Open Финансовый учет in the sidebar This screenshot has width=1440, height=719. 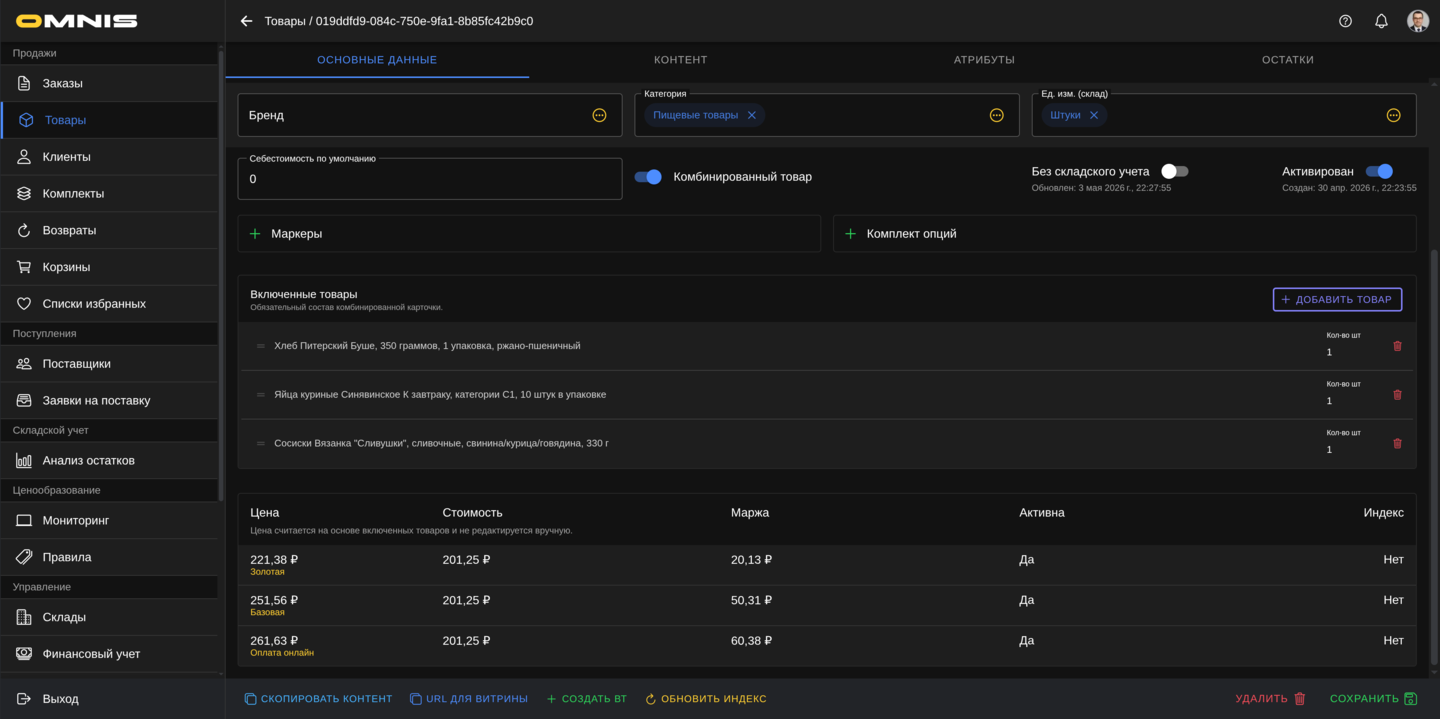pos(109,654)
